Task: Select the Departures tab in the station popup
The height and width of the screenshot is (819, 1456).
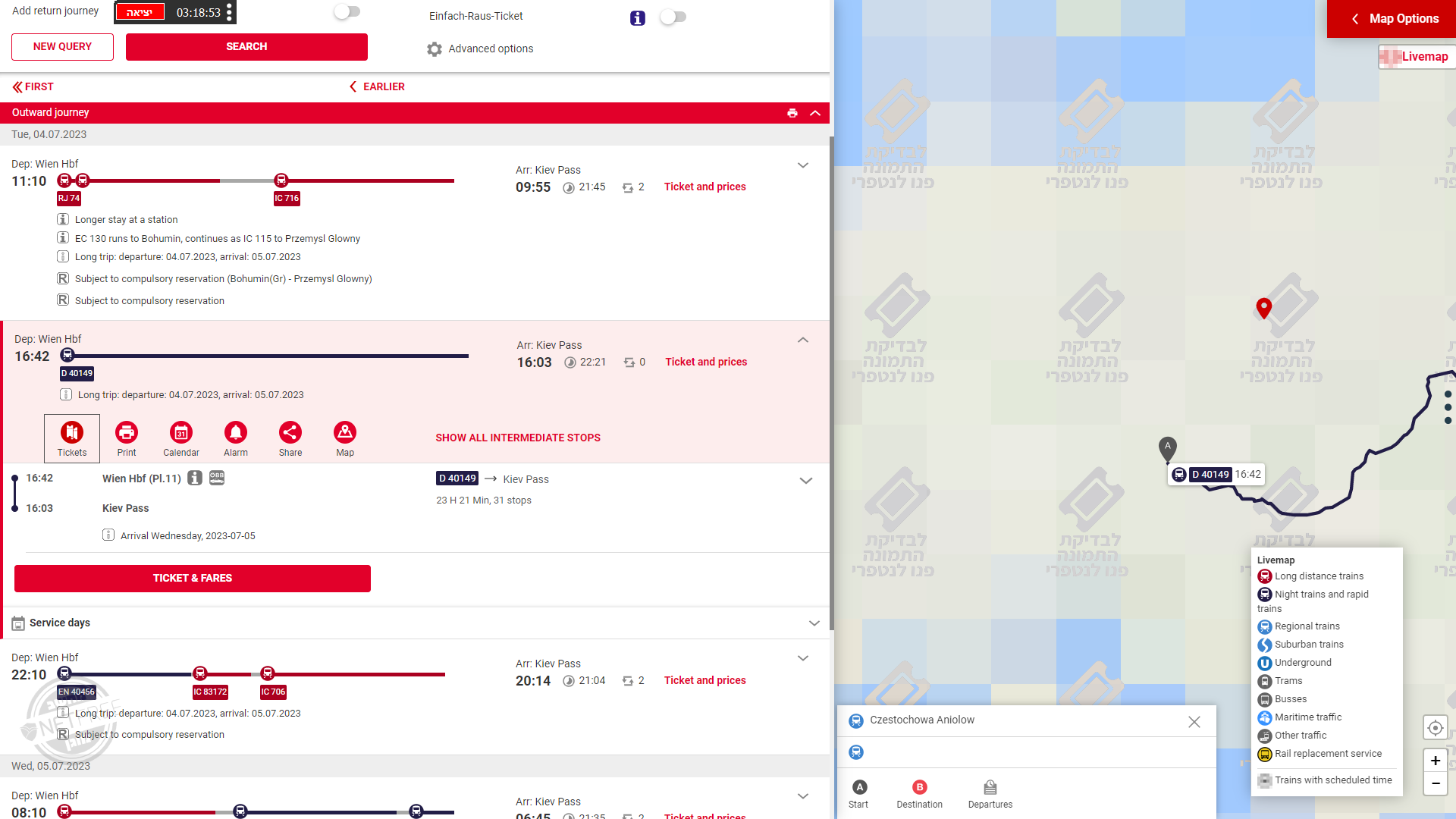Action: pyautogui.click(x=990, y=793)
